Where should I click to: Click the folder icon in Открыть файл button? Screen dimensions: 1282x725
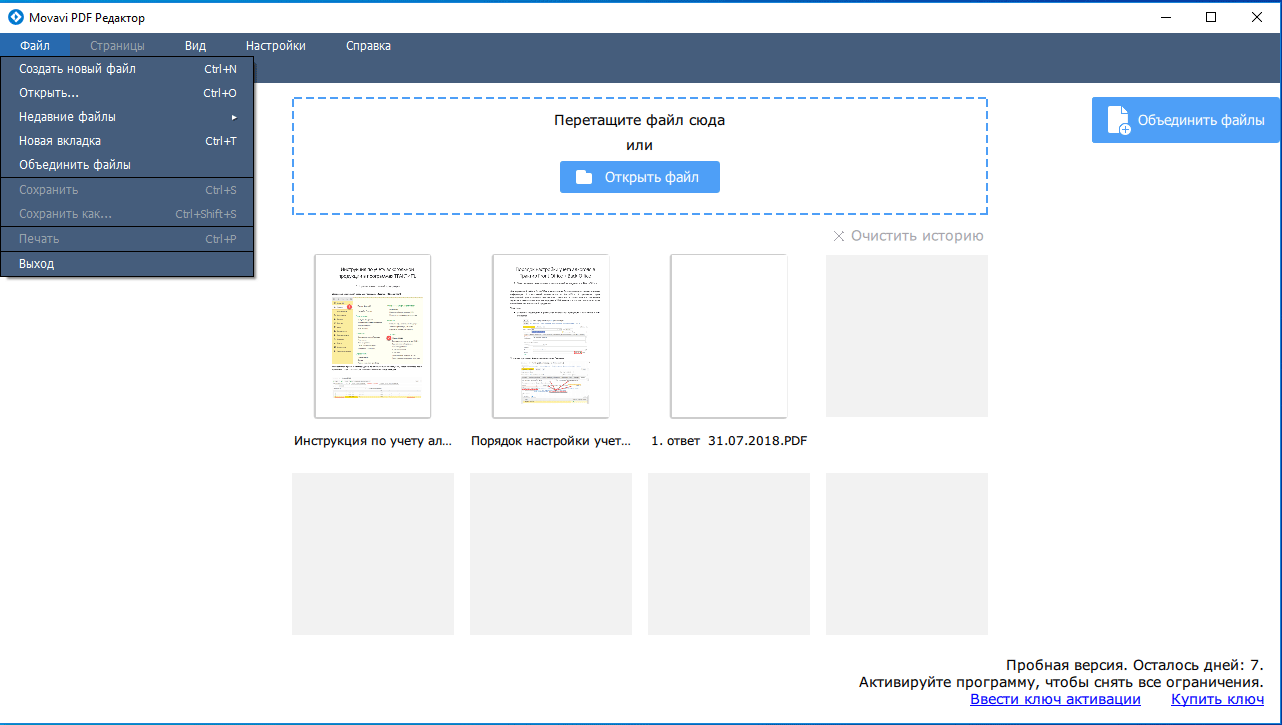[x=584, y=177]
